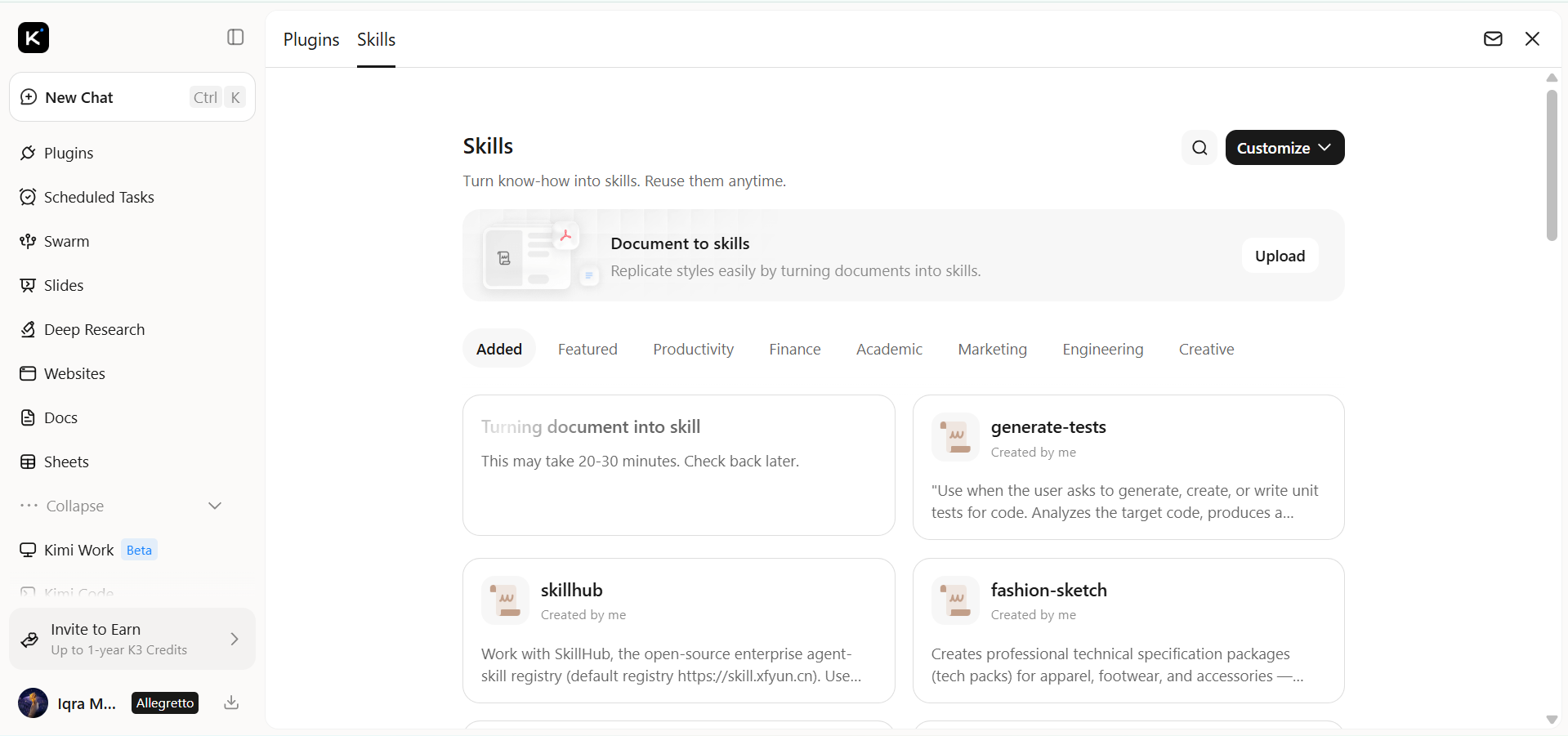The width and height of the screenshot is (1568, 736).
Task: Click the fashion-sketch skill icon
Action: pyautogui.click(x=955, y=600)
